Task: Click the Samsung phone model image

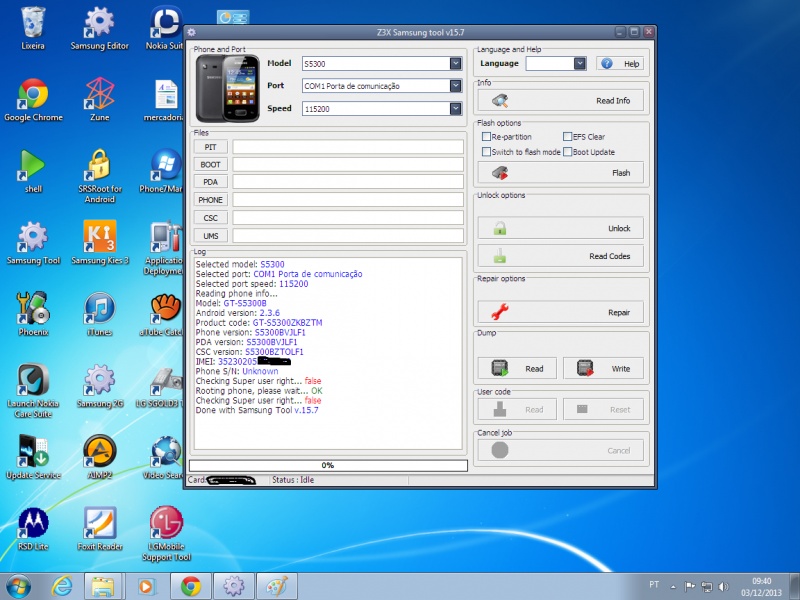Action: pyautogui.click(x=228, y=88)
